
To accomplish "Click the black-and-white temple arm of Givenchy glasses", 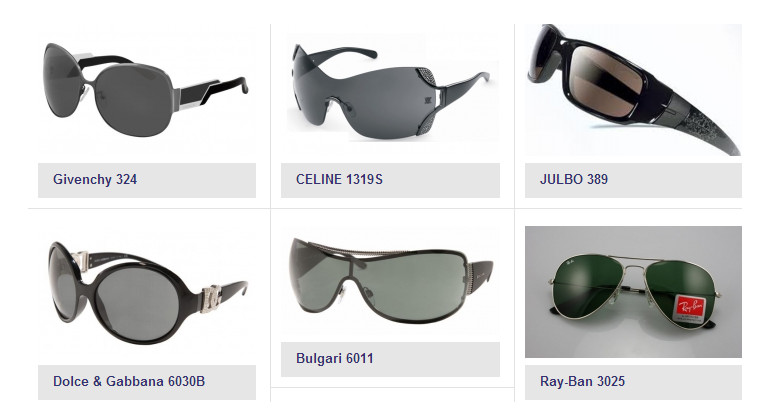I will (212, 92).
